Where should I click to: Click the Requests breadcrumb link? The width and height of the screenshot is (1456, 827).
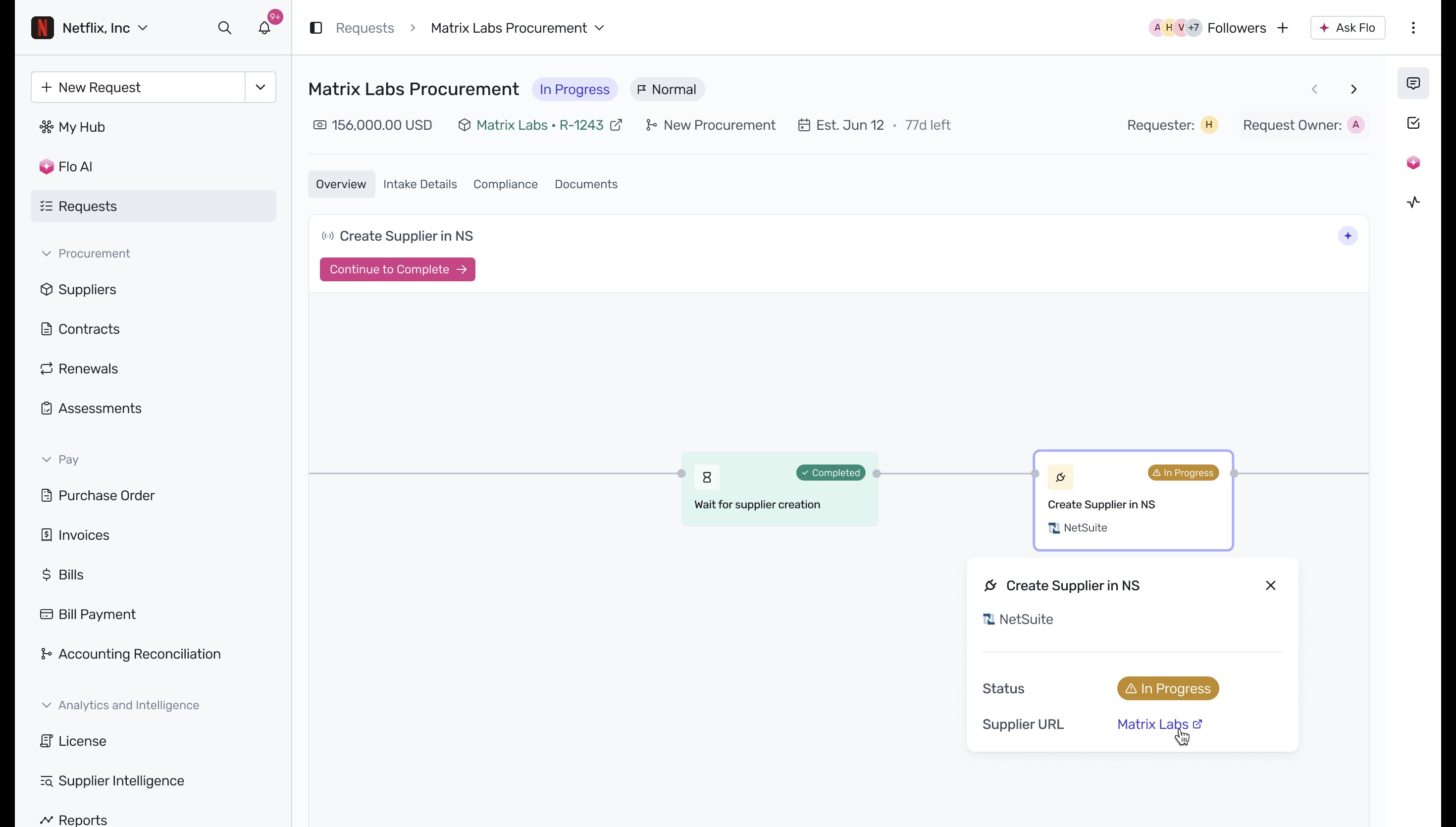[x=365, y=28]
